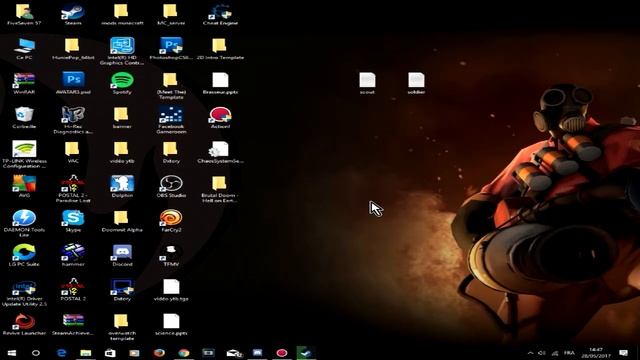Select the Brutal Doom - Hell on Earth folder
The height and width of the screenshot is (360, 640).
220,189
